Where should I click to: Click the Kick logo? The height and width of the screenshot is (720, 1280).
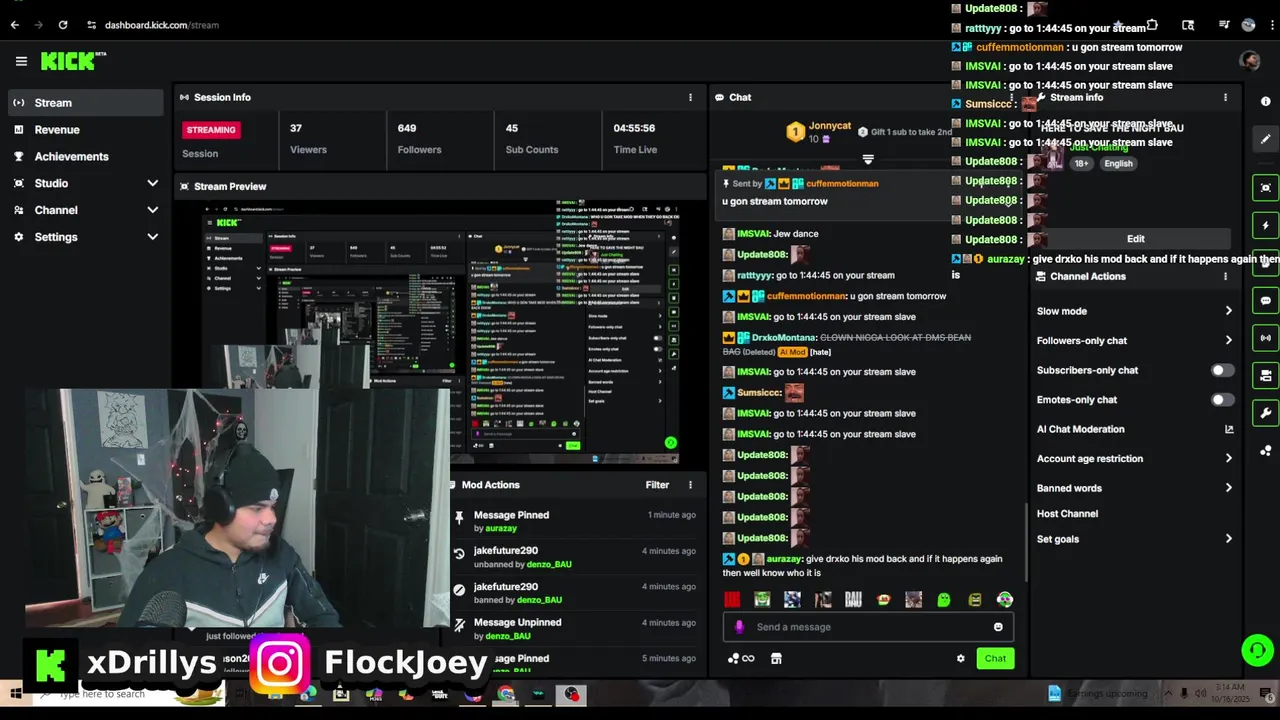pos(73,61)
